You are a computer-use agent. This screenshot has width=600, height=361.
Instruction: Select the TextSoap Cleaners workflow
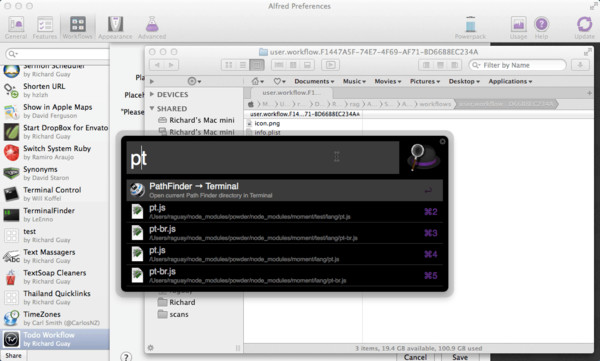[x=55, y=276]
